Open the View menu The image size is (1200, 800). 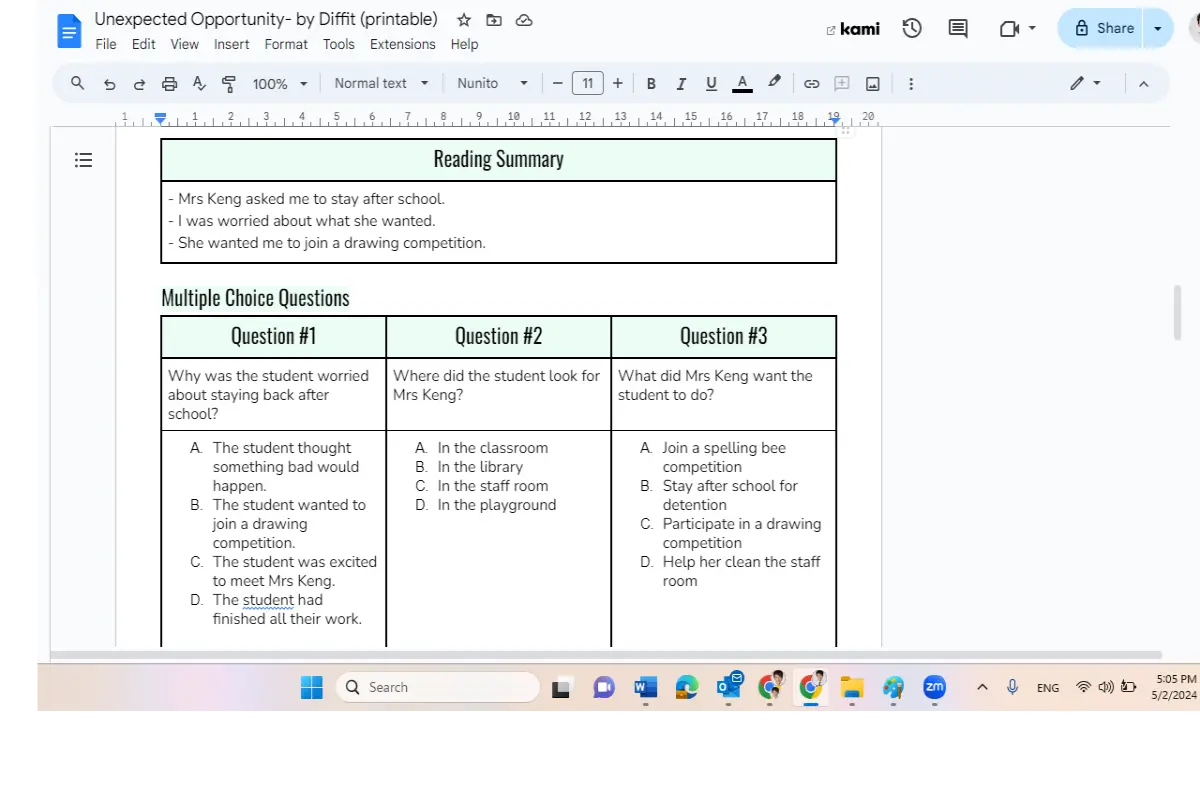pyautogui.click(x=185, y=44)
